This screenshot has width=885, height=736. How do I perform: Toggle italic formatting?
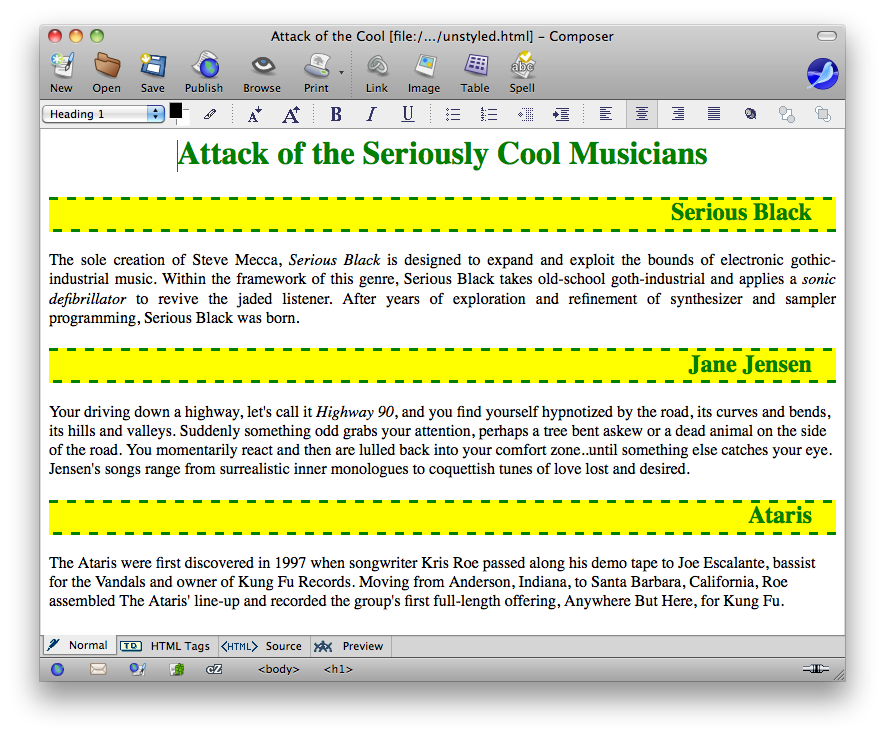click(x=371, y=115)
